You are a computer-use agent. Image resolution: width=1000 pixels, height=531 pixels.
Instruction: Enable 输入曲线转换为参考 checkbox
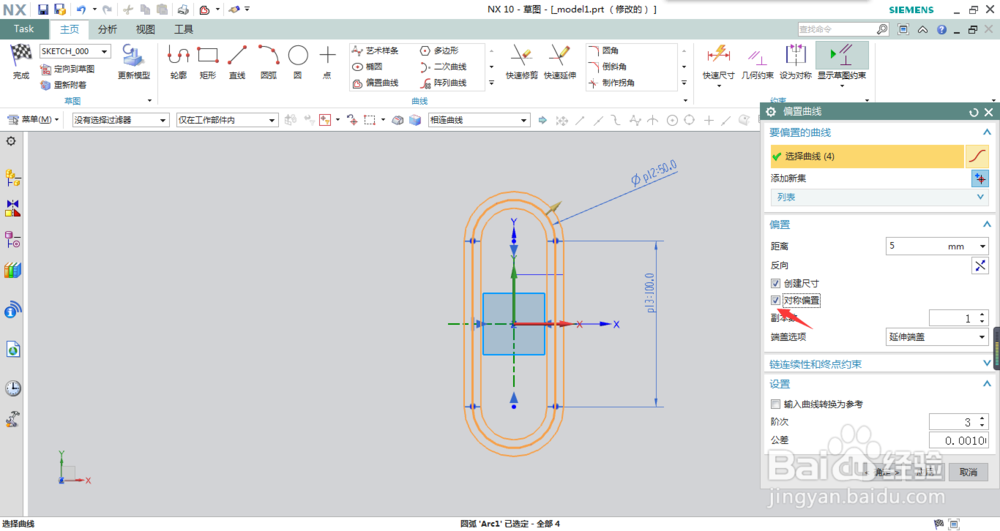776,404
